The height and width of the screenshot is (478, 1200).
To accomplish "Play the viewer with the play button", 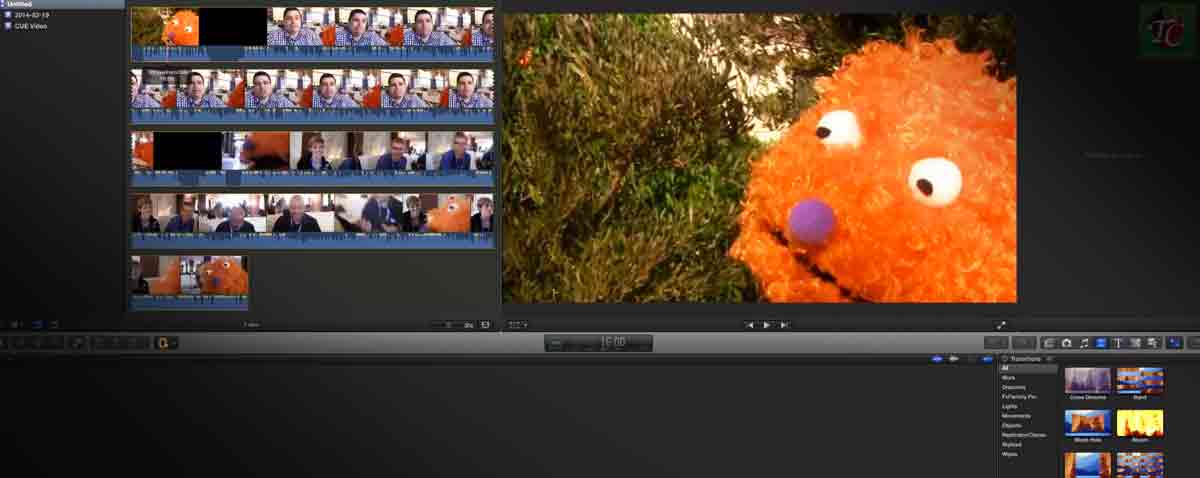I will 767,325.
